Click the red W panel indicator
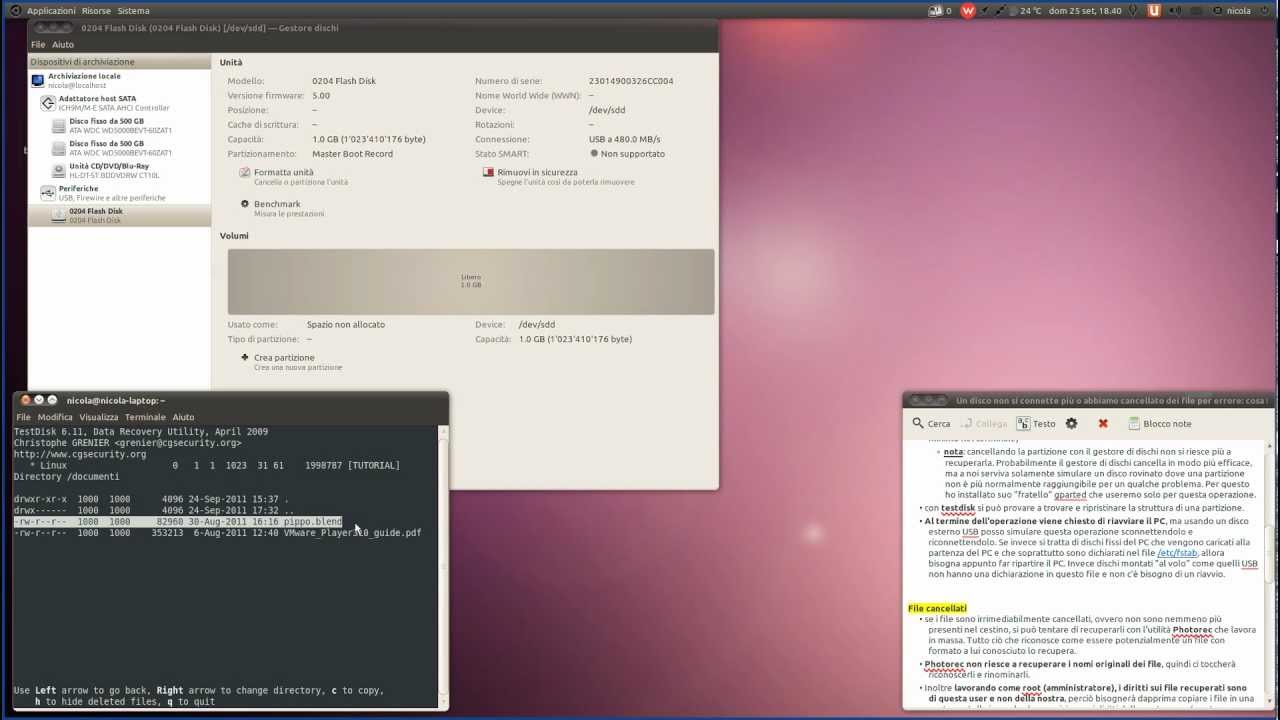This screenshot has height=720, width=1280. tap(968, 11)
